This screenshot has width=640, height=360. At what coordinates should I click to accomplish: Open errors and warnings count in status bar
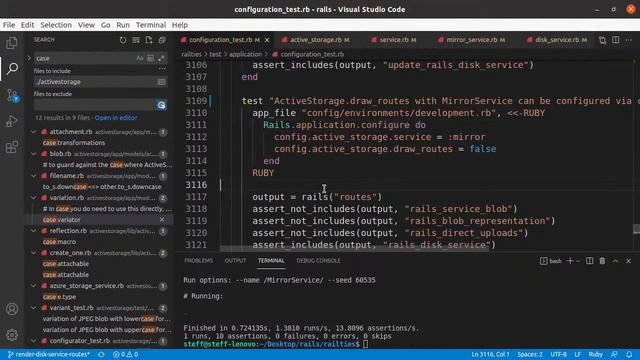pyautogui.click(x=125, y=354)
